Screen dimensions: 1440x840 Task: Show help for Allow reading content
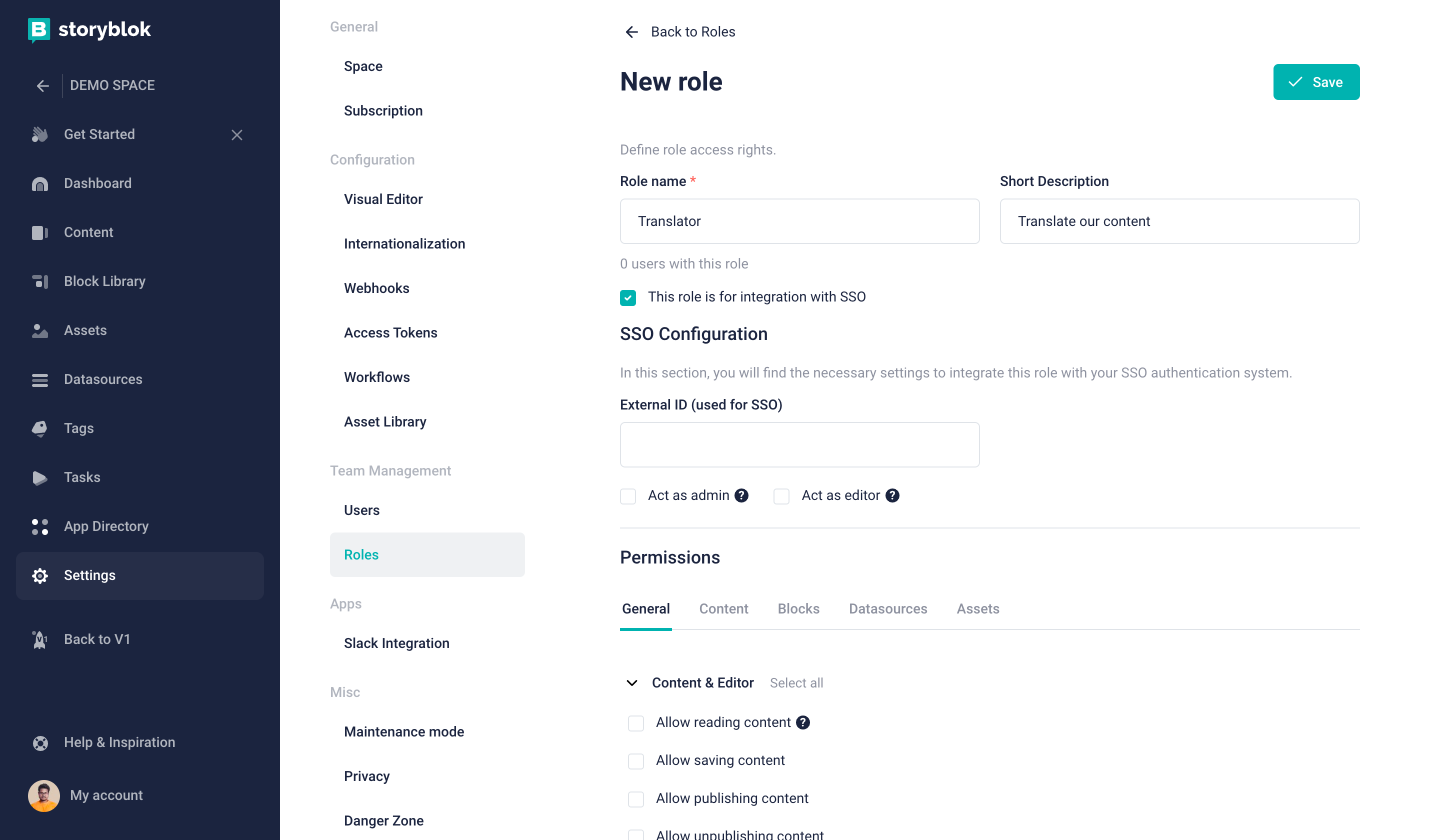coord(803,722)
